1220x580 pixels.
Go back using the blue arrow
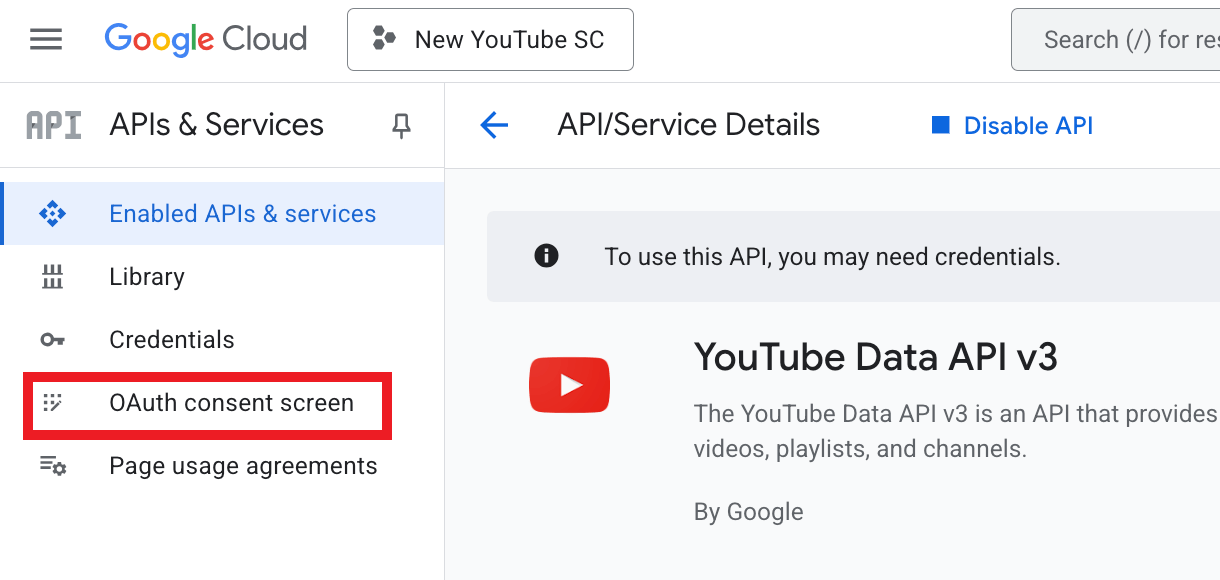tap(494, 125)
